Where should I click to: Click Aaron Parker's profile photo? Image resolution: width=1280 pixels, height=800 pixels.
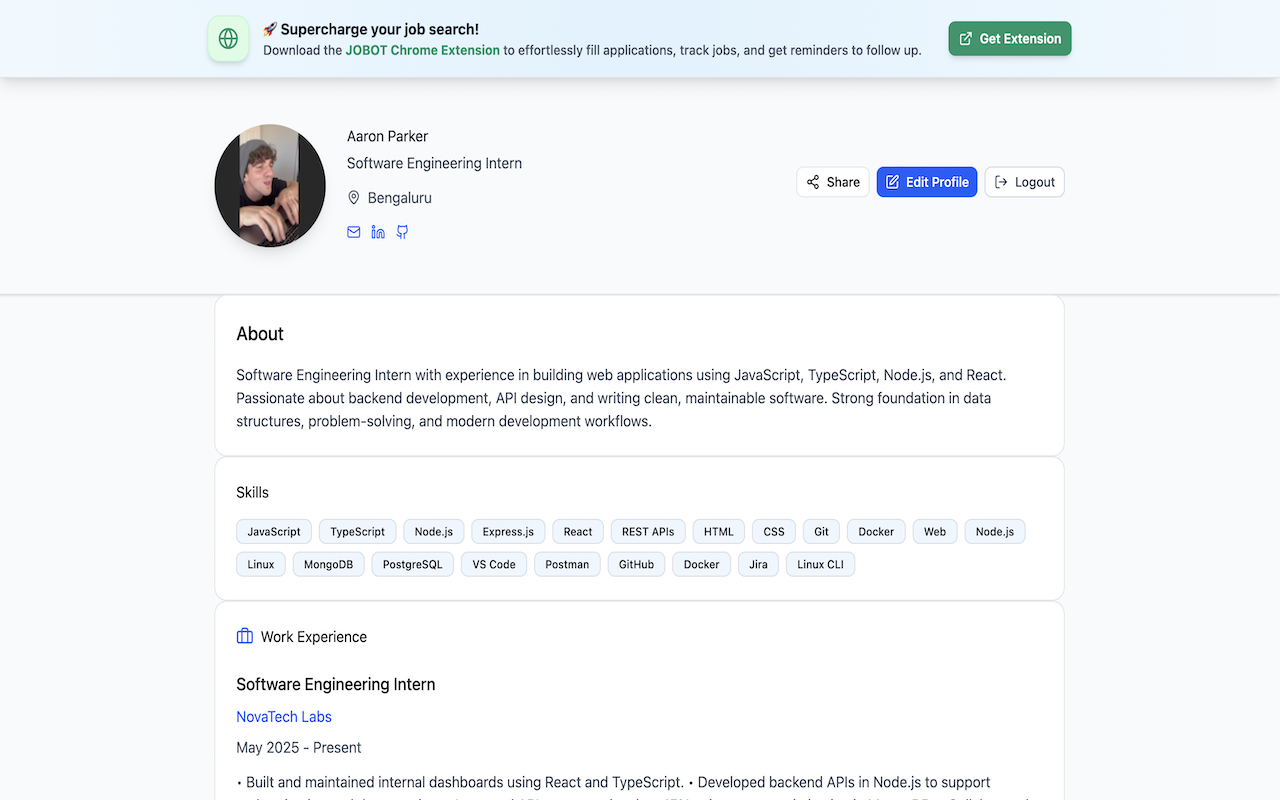pyautogui.click(x=270, y=186)
